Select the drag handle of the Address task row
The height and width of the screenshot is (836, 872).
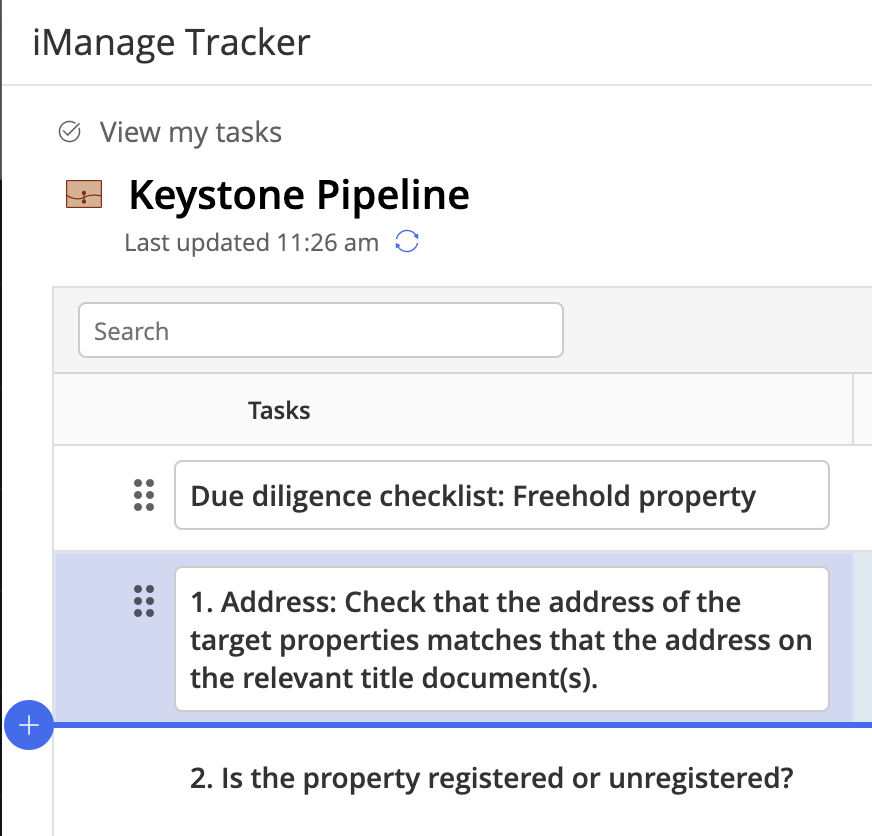coord(144,601)
